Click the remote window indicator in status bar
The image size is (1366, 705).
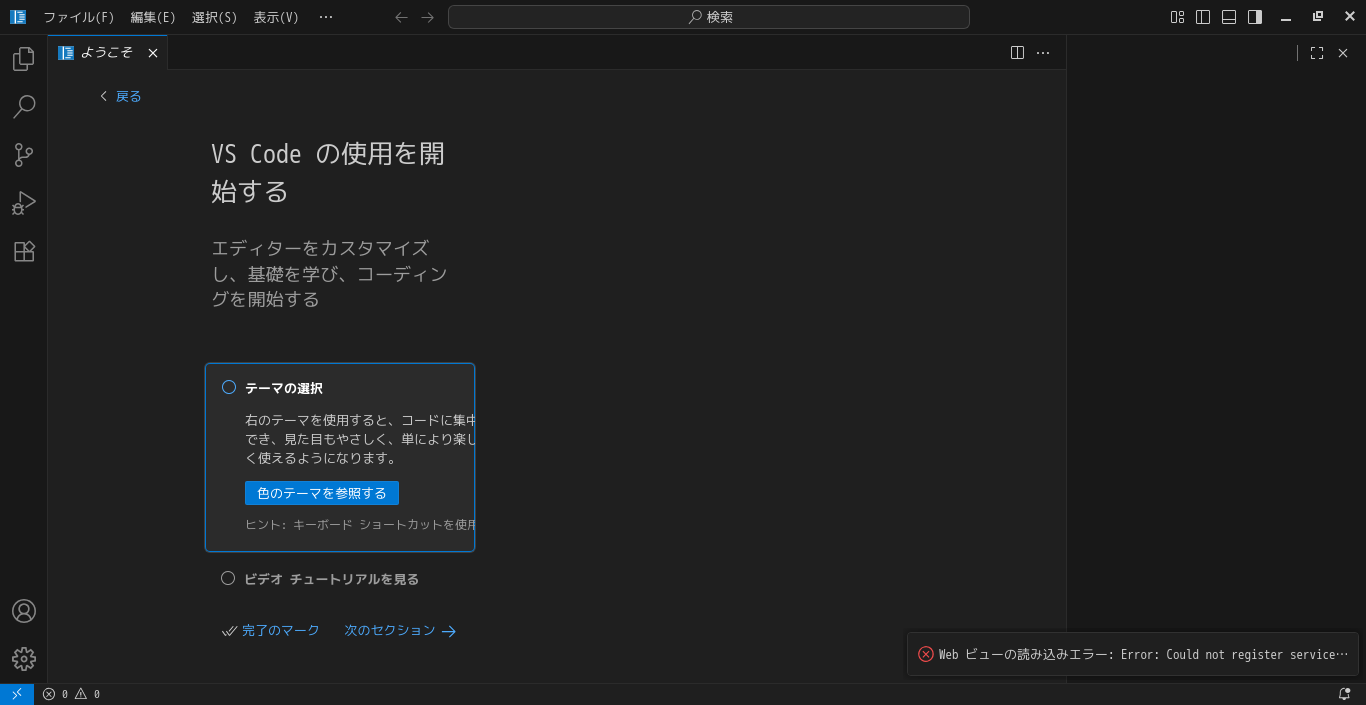click(x=17, y=694)
